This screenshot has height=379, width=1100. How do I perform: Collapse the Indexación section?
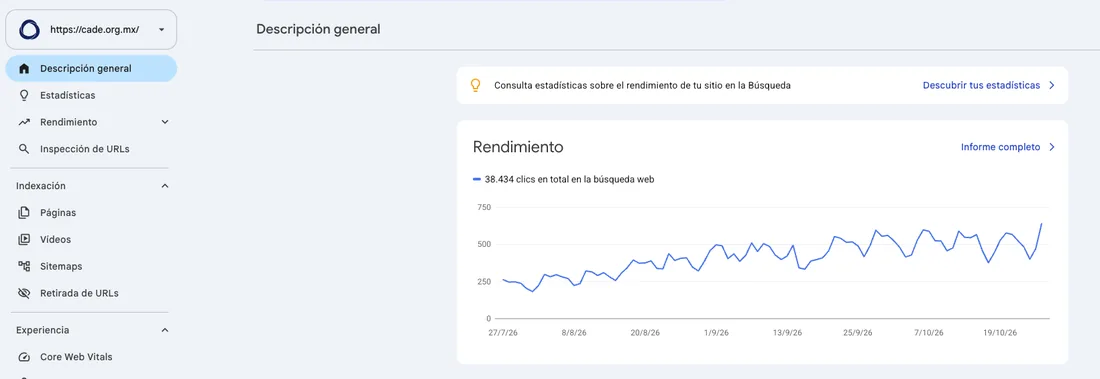pyautogui.click(x=165, y=186)
